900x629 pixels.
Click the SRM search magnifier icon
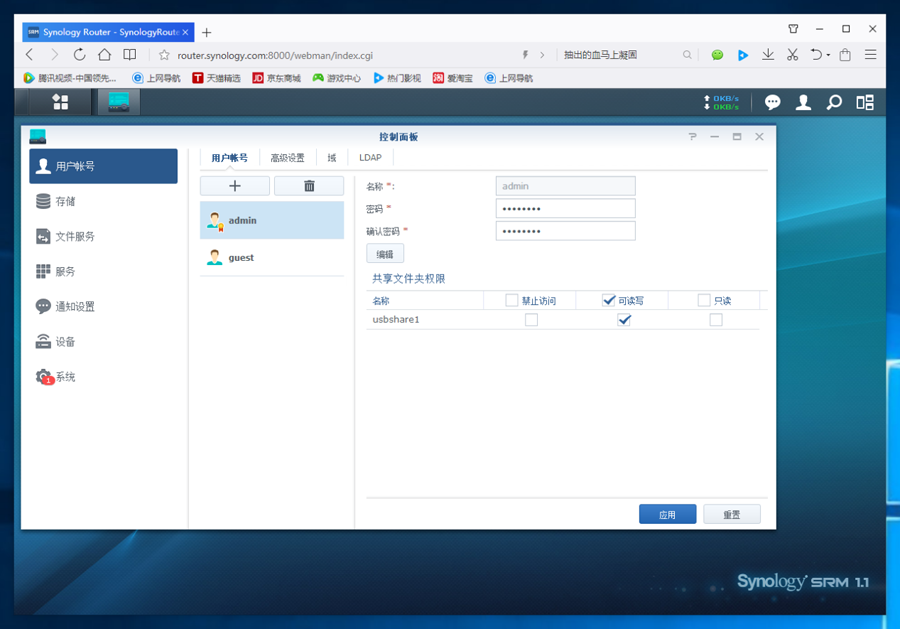(x=834, y=102)
